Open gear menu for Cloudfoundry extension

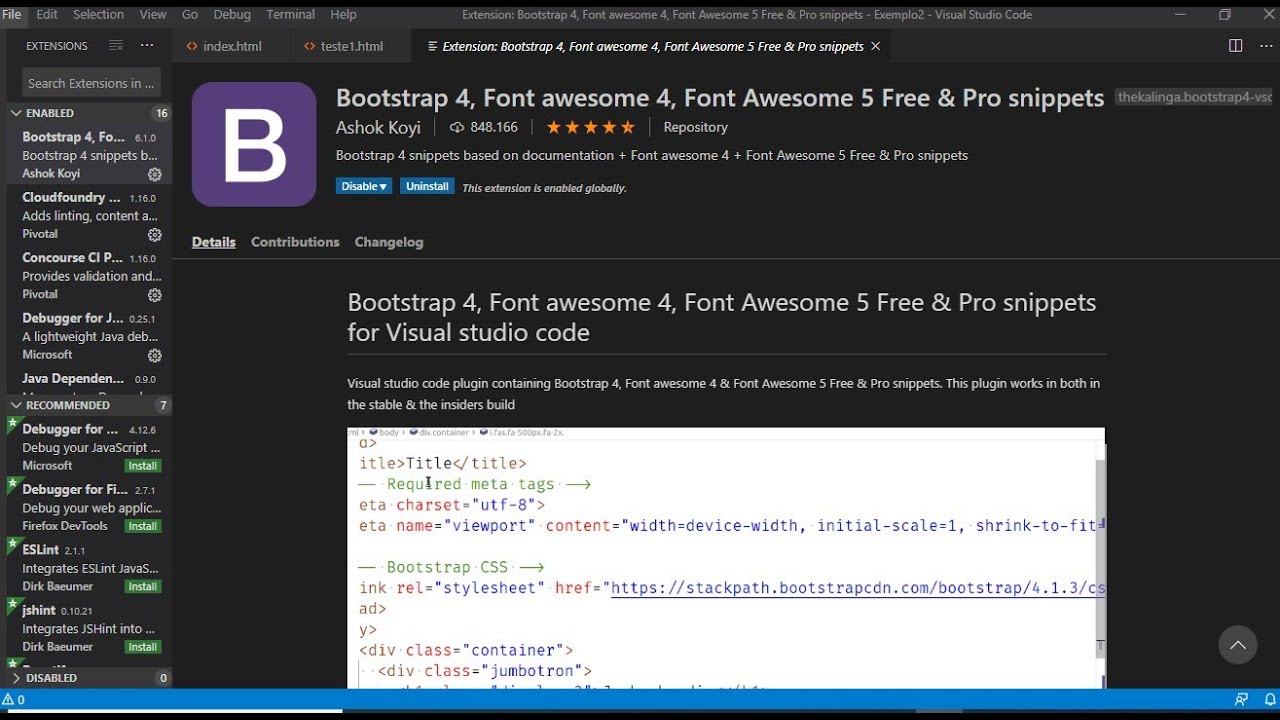coord(155,235)
